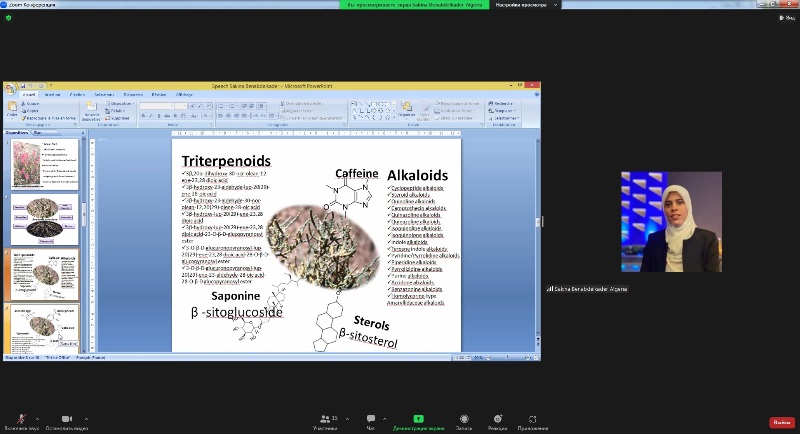Expand audio options arrow beside microphone
The width and height of the screenshot is (800, 434).
point(38,418)
